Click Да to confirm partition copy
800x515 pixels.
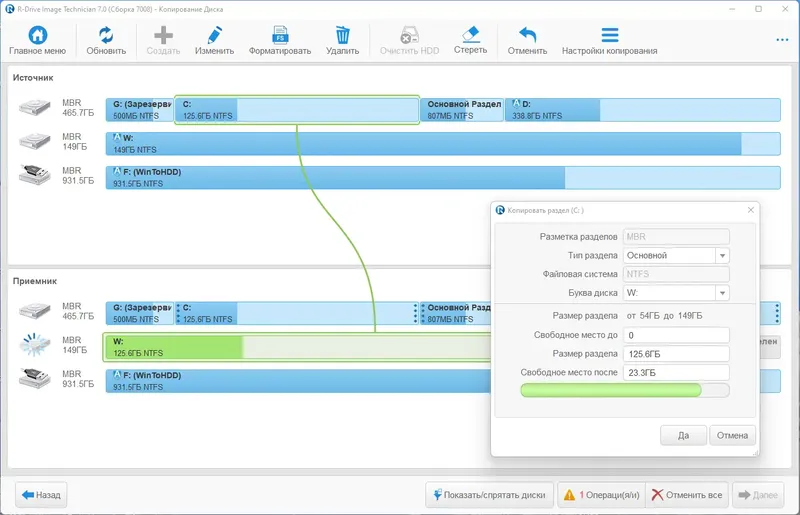tap(683, 435)
